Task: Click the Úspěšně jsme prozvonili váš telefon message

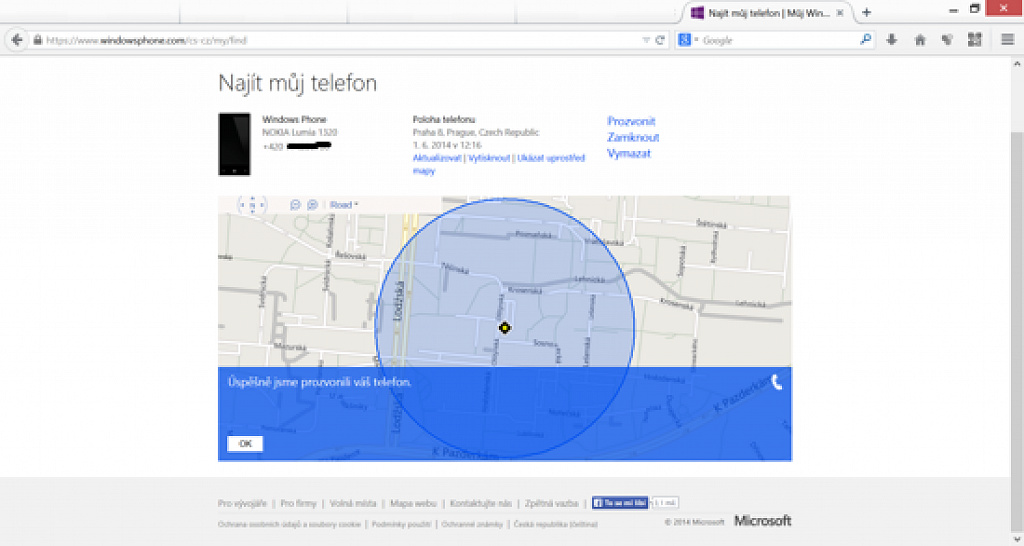Action: (319, 382)
